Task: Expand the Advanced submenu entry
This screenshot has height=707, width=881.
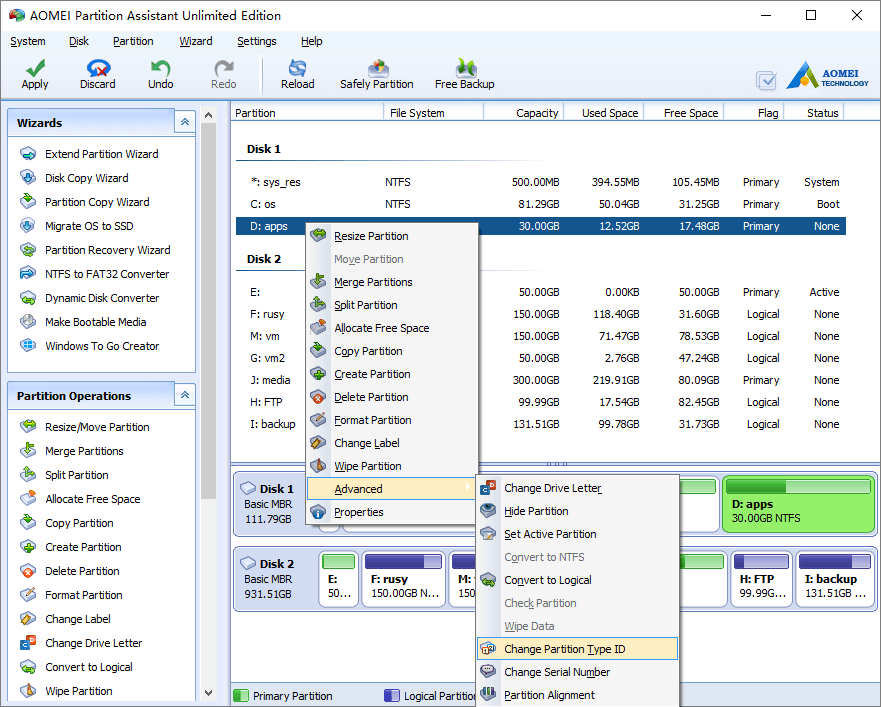Action: (x=392, y=489)
